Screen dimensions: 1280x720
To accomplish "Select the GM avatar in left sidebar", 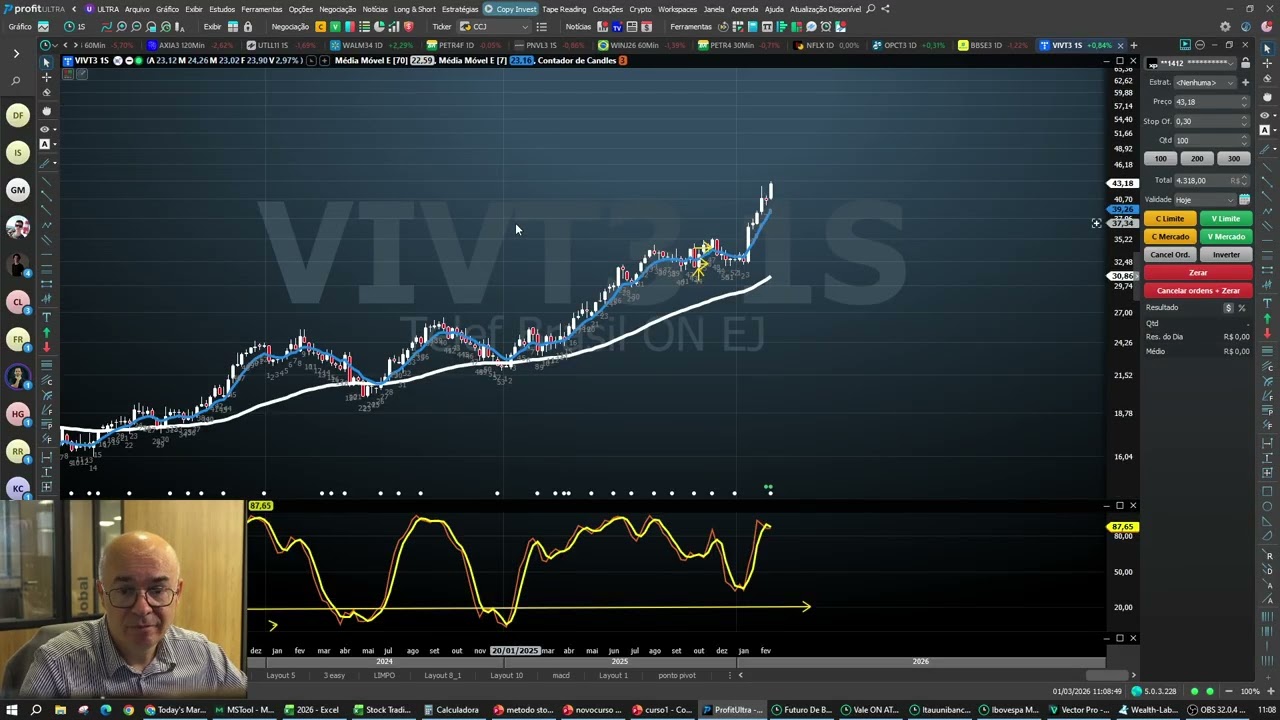I will pos(17,190).
